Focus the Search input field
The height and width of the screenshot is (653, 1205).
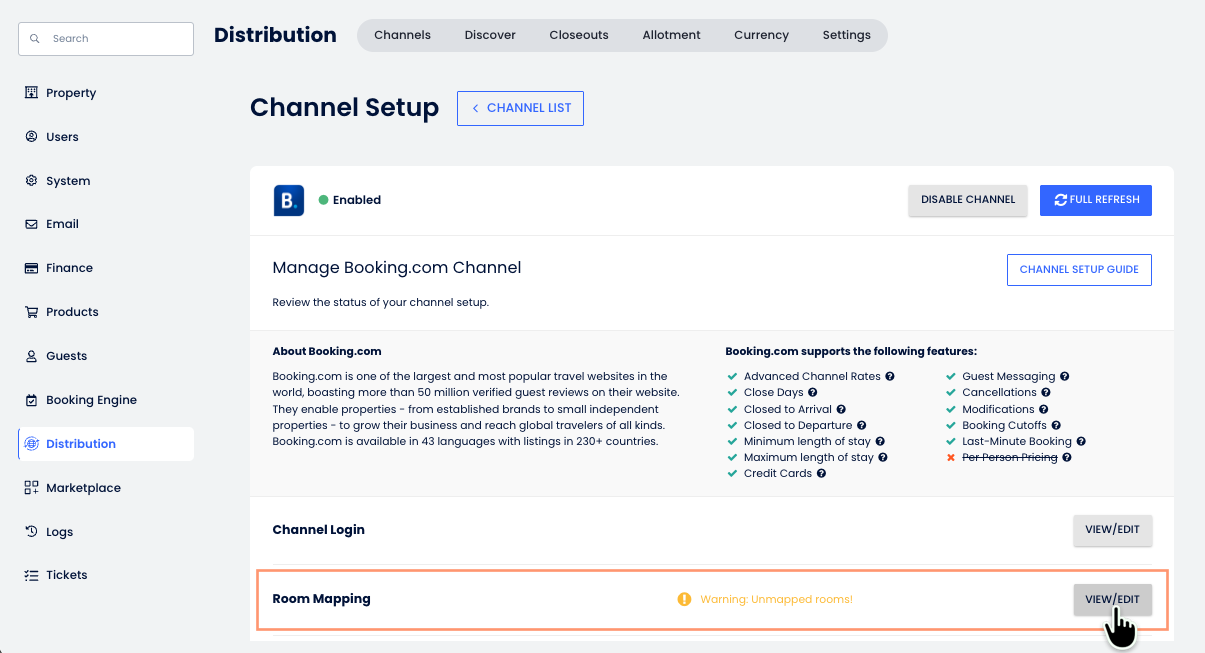tap(106, 39)
